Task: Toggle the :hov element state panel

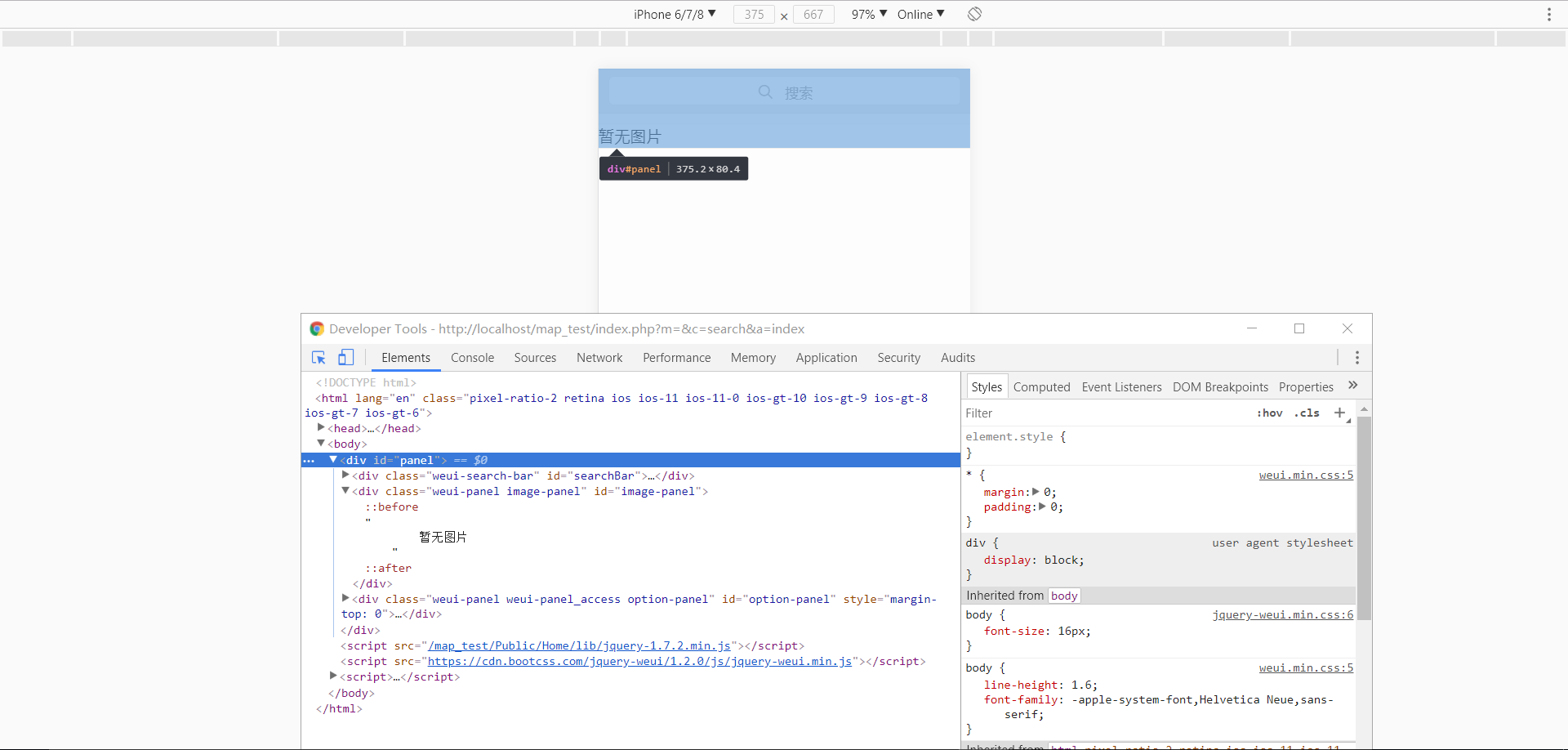Action: [1269, 413]
